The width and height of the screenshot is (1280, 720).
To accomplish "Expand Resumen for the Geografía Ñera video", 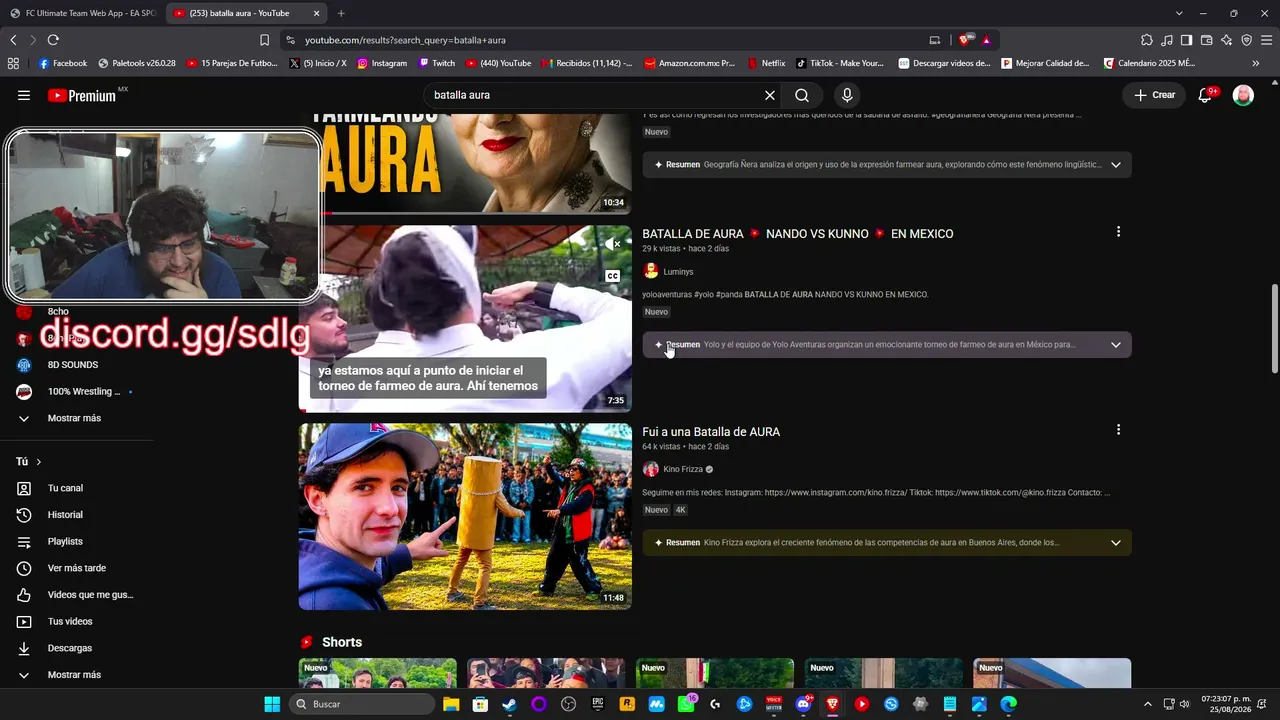I will 887,164.
